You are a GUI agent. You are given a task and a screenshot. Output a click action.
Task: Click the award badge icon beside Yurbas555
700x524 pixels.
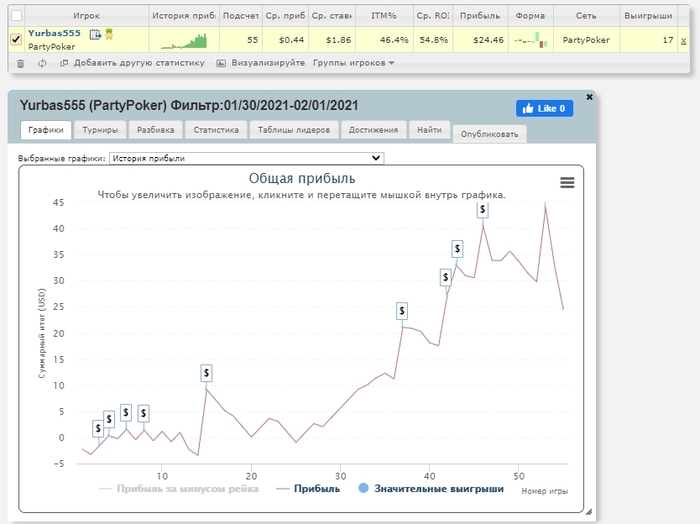[x=109, y=34]
